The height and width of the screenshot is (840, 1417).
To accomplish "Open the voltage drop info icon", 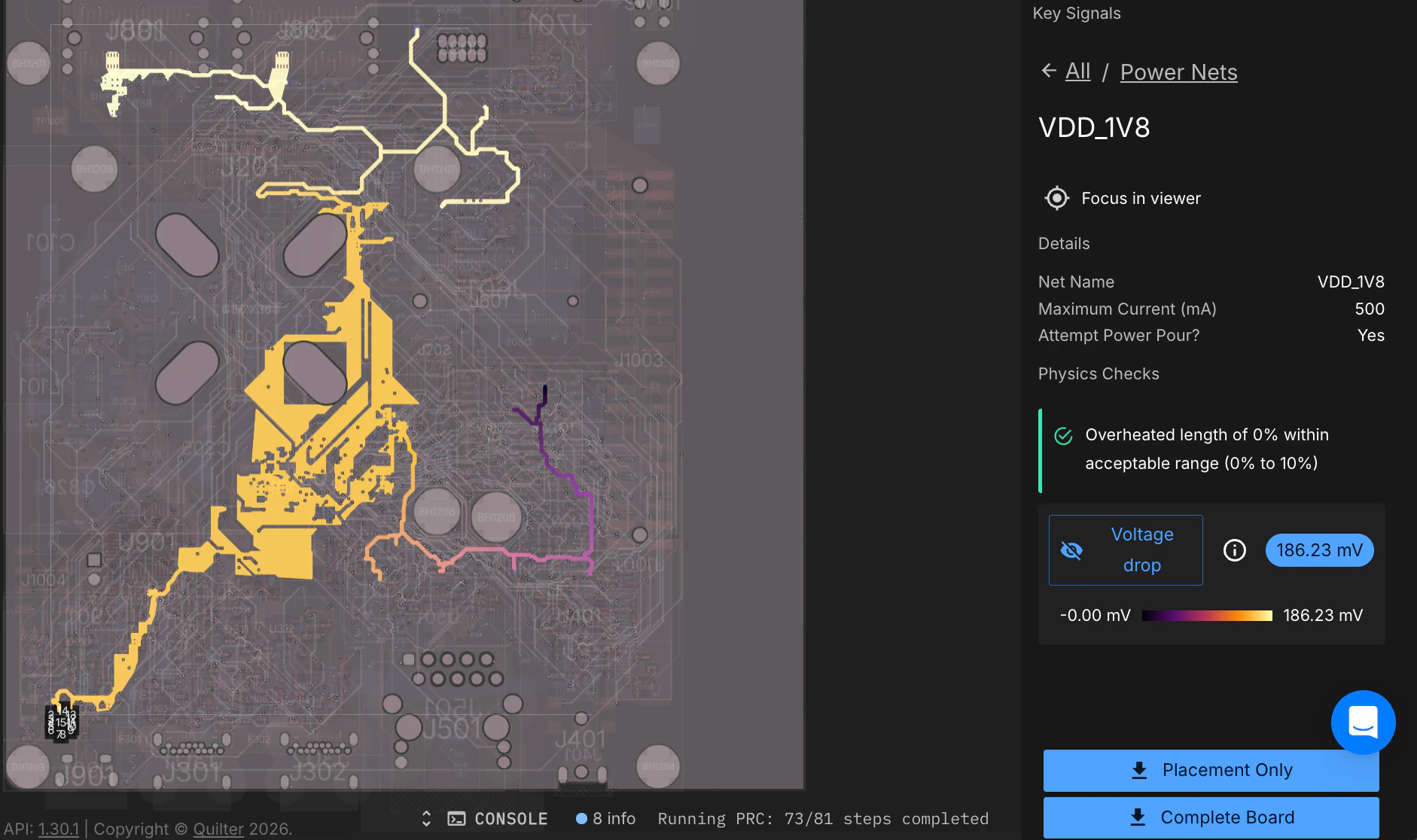I will coord(1234,550).
